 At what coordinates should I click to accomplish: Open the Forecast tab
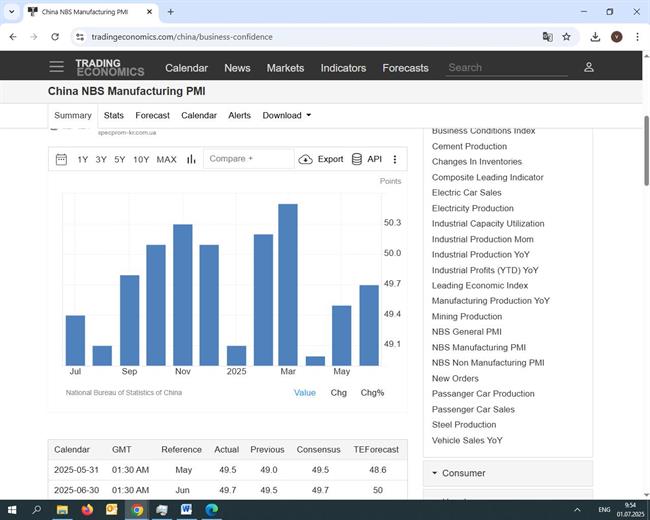click(x=153, y=115)
